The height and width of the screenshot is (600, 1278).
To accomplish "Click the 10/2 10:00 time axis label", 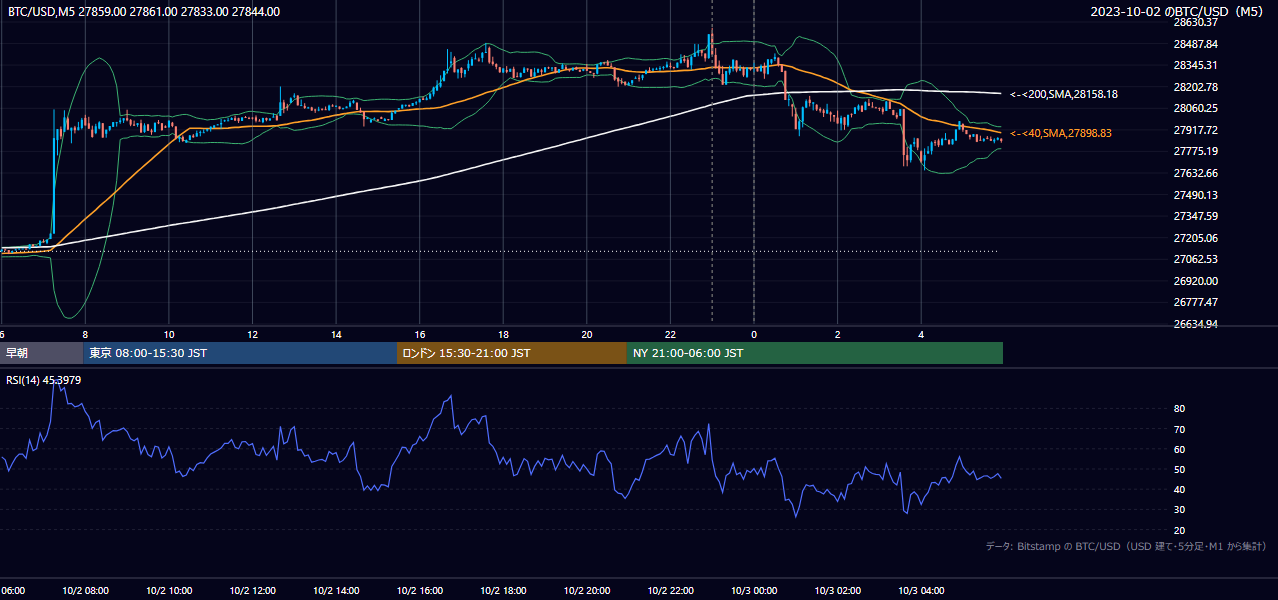I will tap(169, 591).
